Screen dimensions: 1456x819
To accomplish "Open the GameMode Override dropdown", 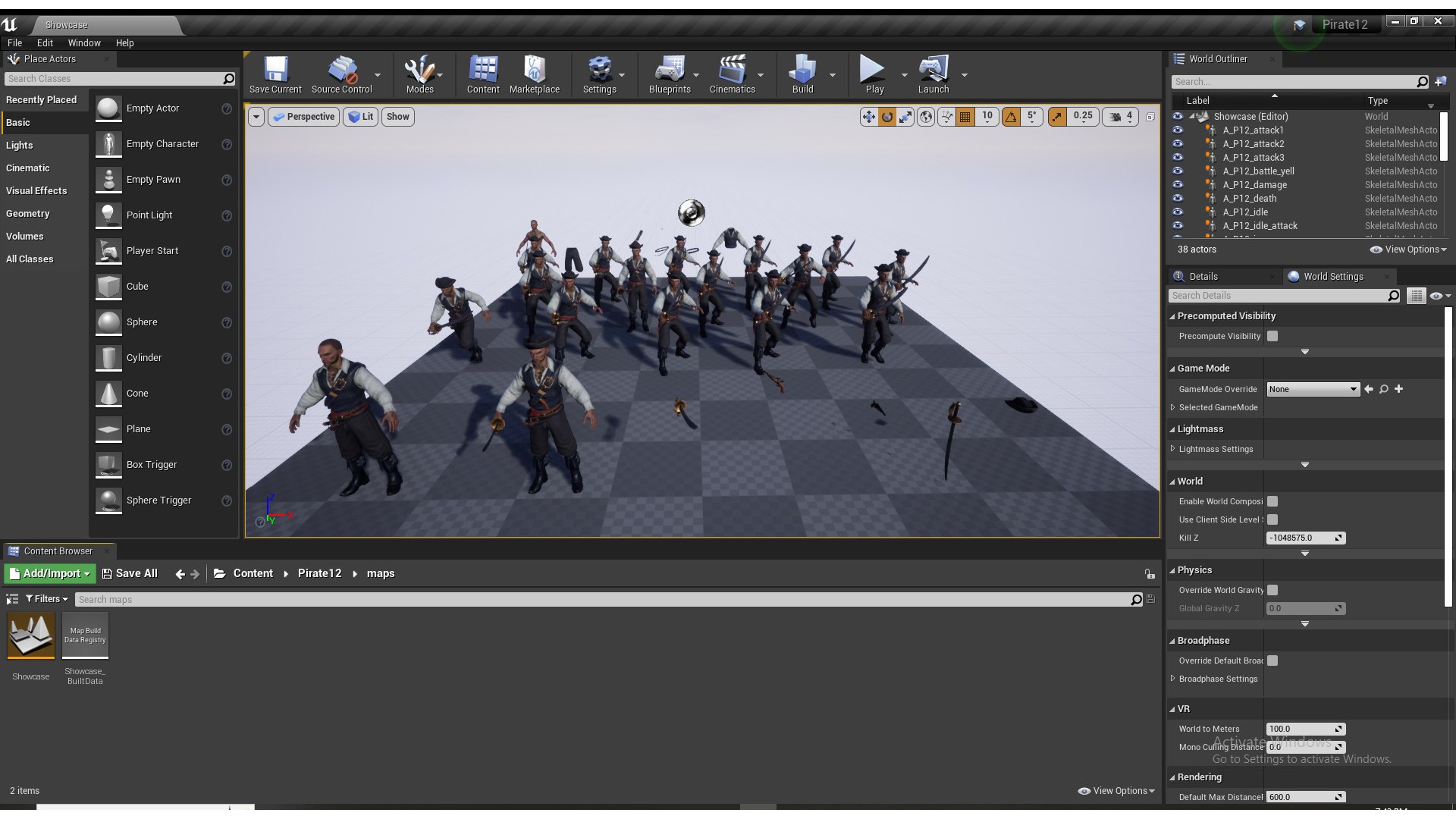I will point(1313,389).
